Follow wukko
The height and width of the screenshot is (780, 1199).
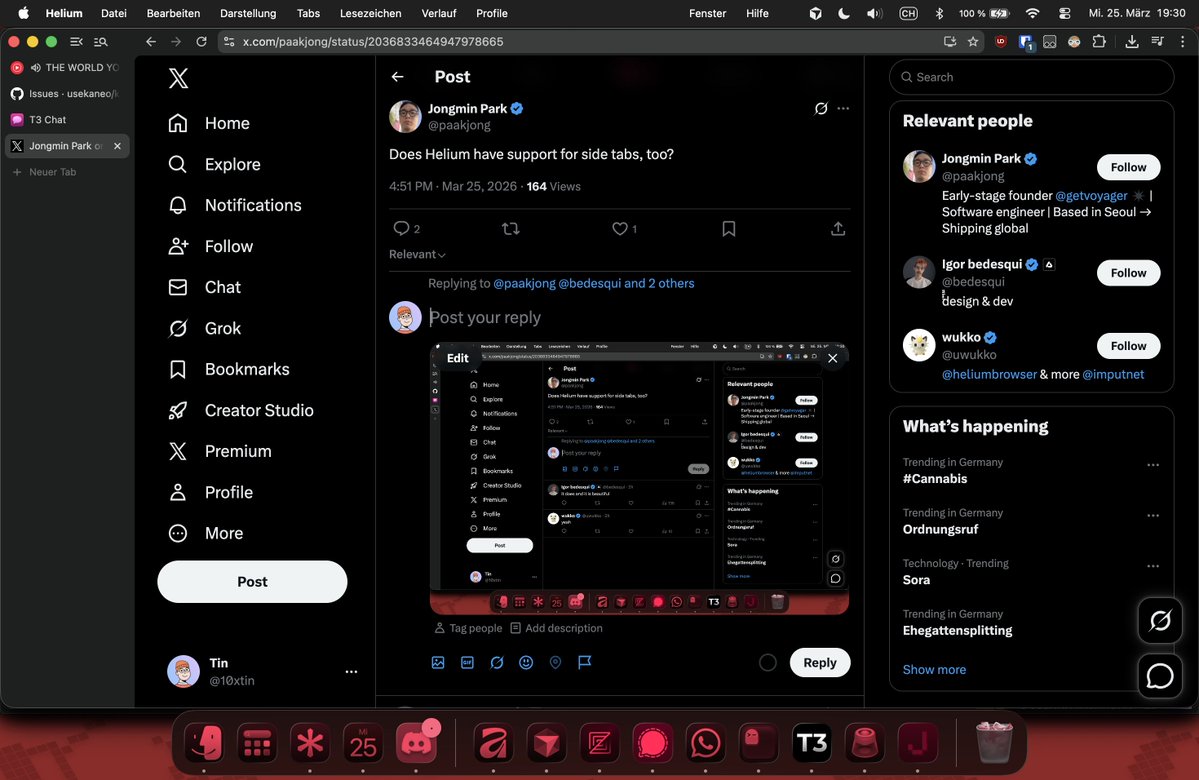1128,346
